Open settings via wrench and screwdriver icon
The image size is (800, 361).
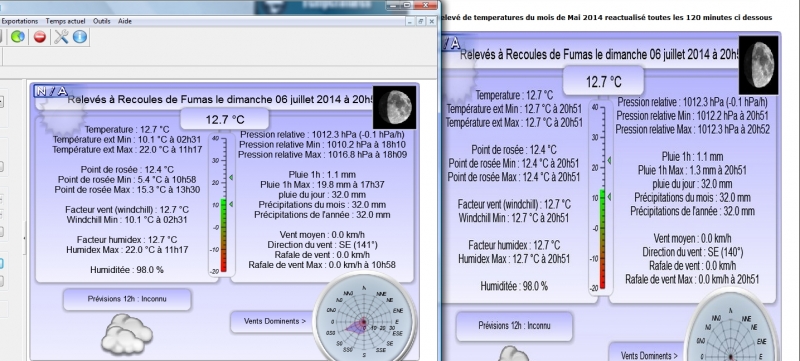point(61,37)
